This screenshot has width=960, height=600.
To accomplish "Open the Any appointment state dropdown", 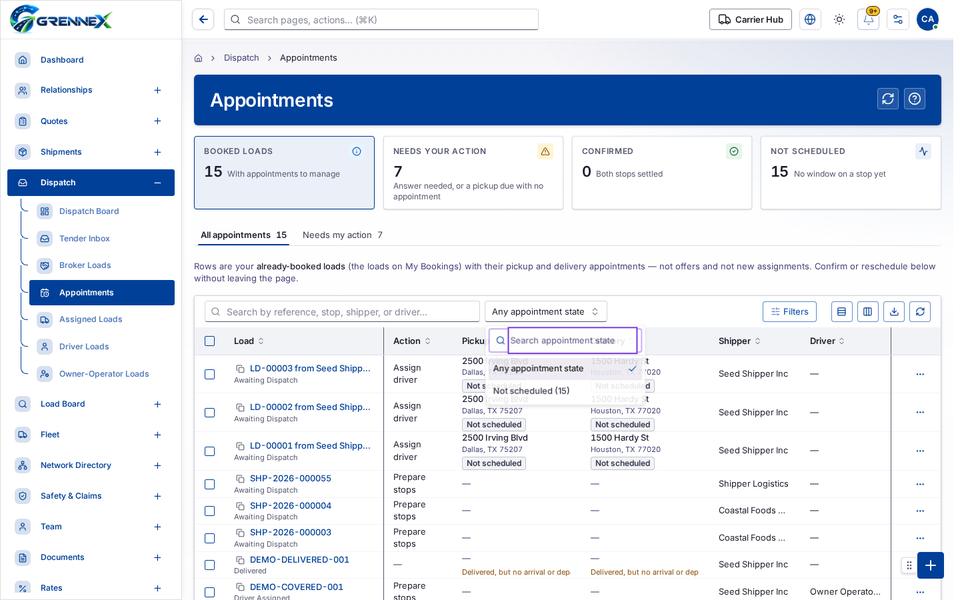I will (x=546, y=312).
